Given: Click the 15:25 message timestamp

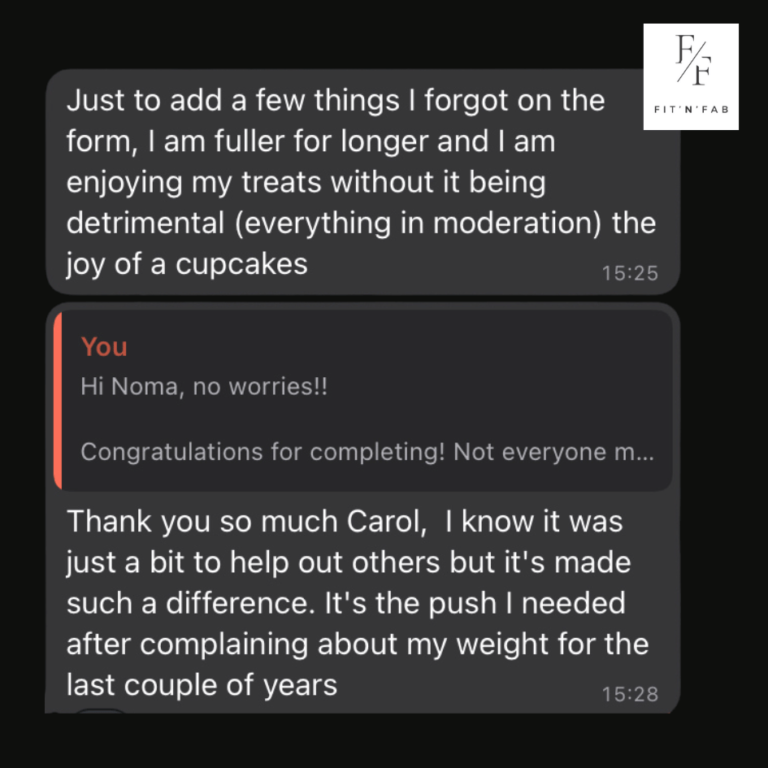Looking at the screenshot, I should tap(630, 272).
